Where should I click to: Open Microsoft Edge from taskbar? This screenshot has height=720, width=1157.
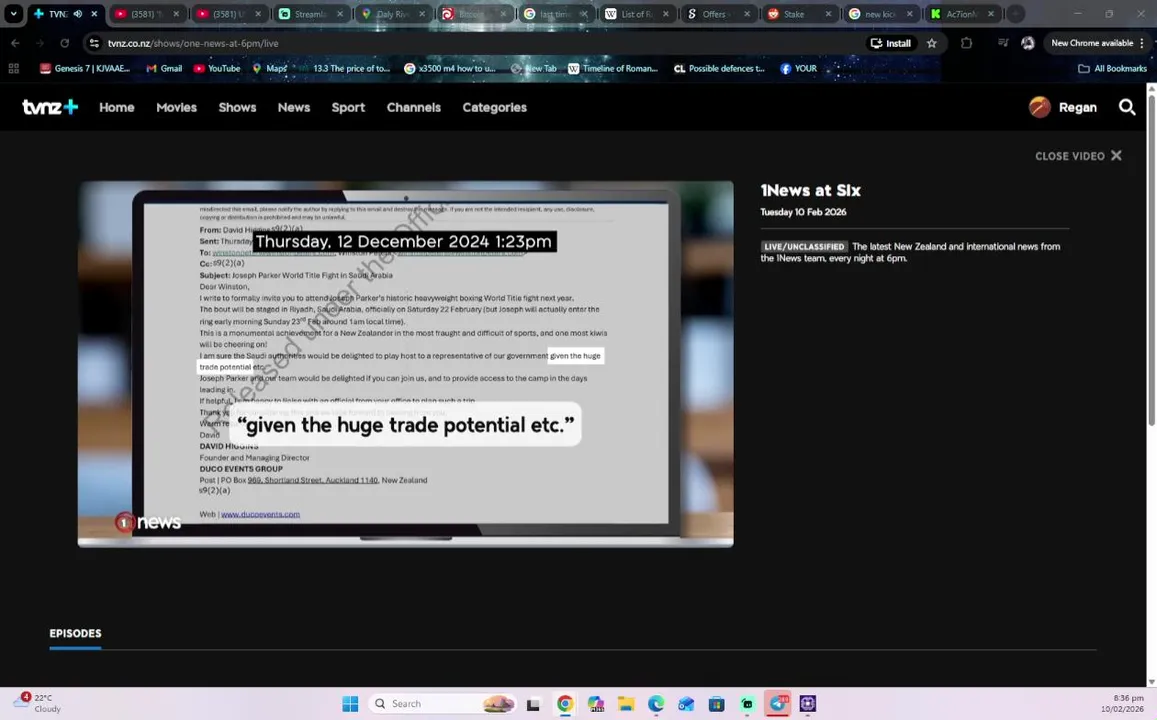pyautogui.click(x=656, y=704)
